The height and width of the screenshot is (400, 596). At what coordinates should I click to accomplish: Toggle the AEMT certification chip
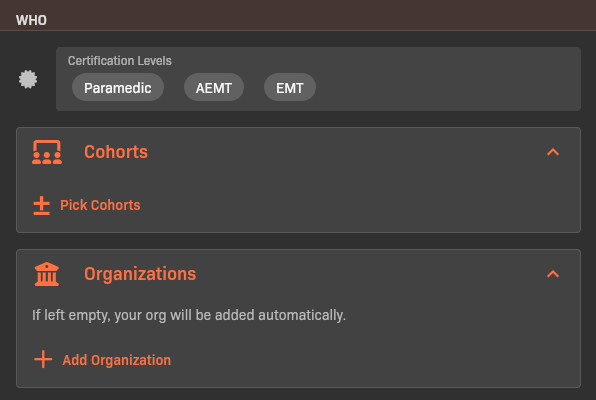[x=214, y=87]
